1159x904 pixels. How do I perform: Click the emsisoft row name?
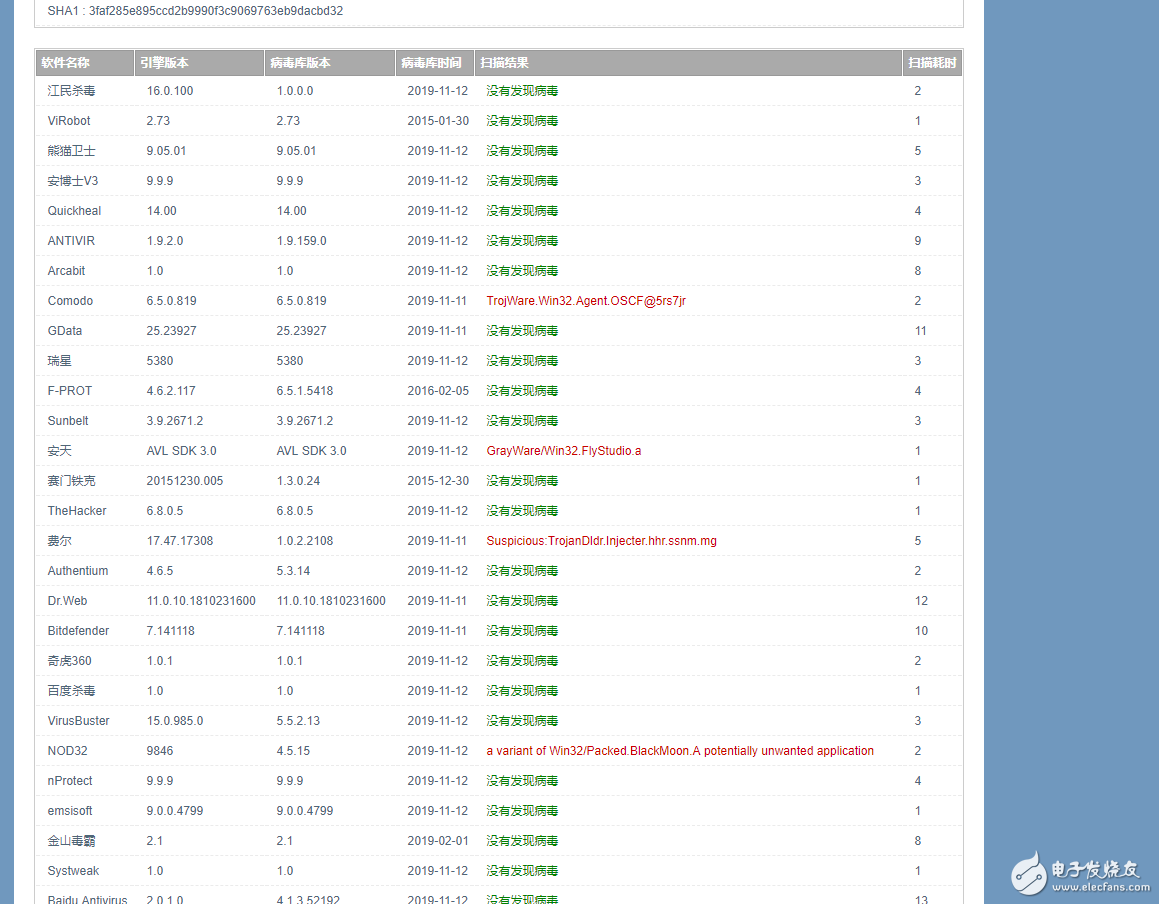69,811
